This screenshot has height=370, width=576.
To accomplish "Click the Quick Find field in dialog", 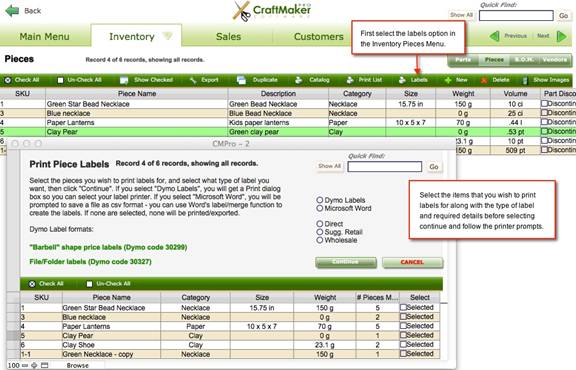I will 385,167.
